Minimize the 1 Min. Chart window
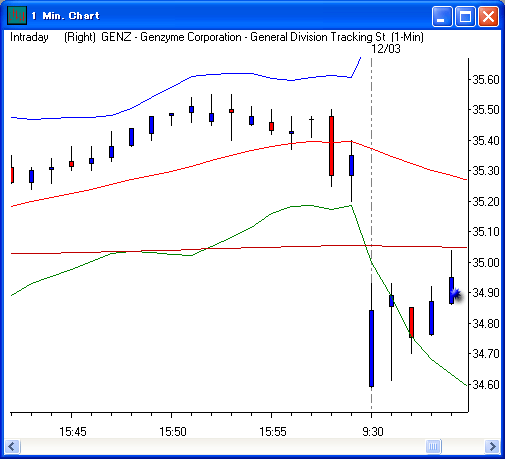 [442, 16]
